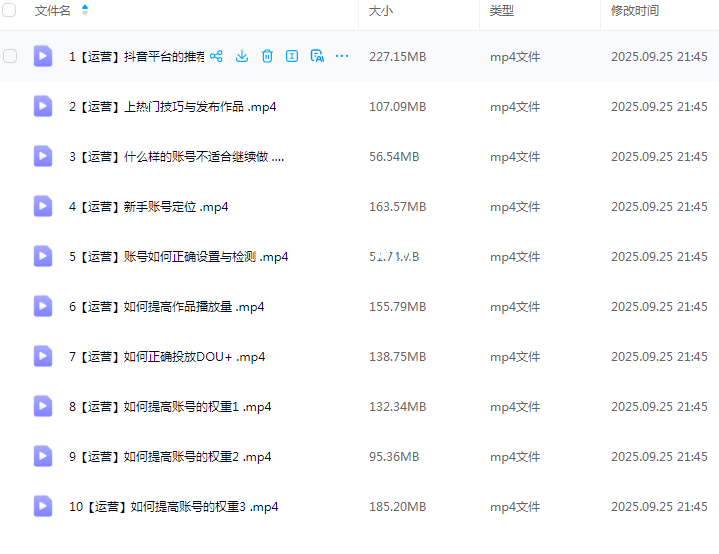
Task: Toggle sort order arrow beside 文件名
Action: click(85, 10)
